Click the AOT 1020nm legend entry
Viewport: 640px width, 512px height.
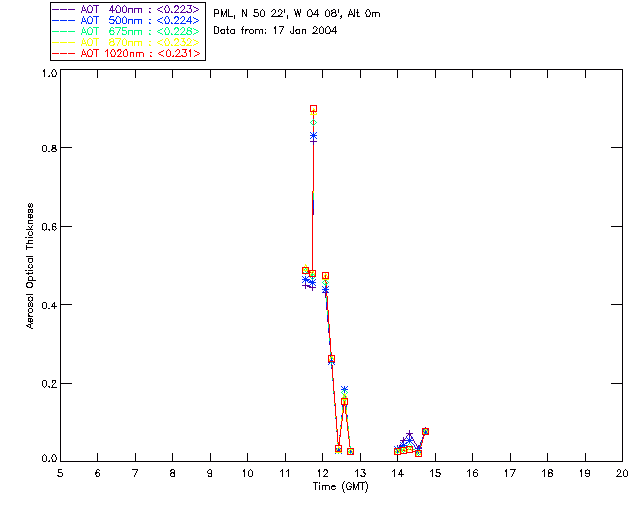[126, 53]
